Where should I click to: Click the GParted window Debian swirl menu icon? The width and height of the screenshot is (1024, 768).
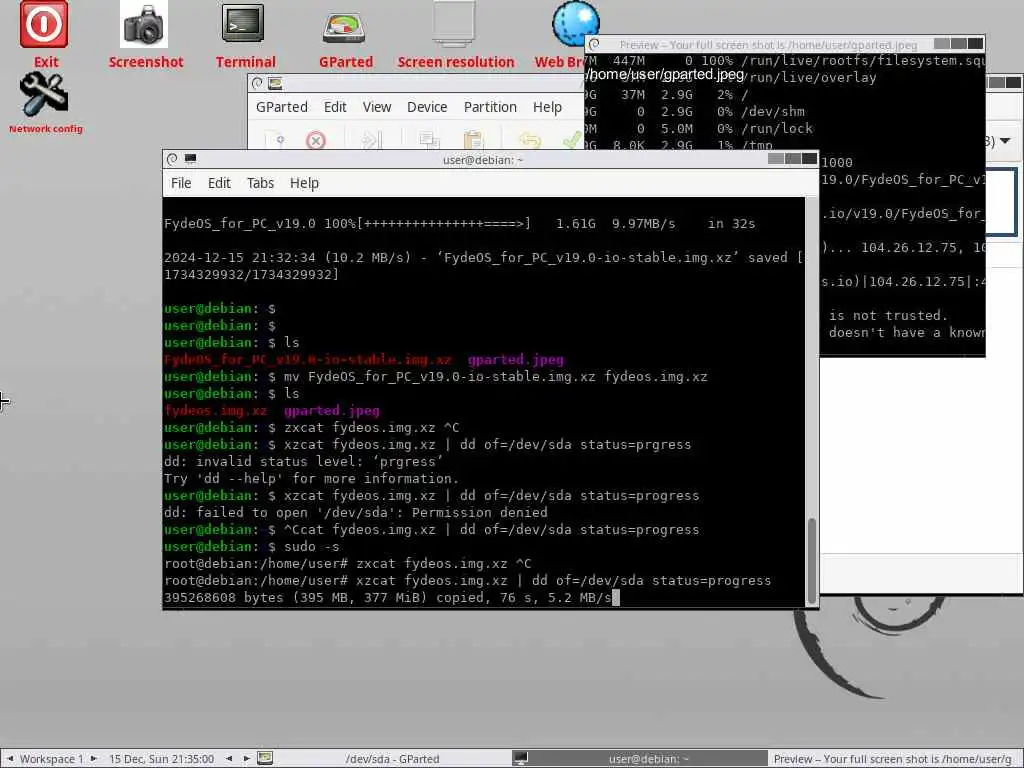pos(257,83)
